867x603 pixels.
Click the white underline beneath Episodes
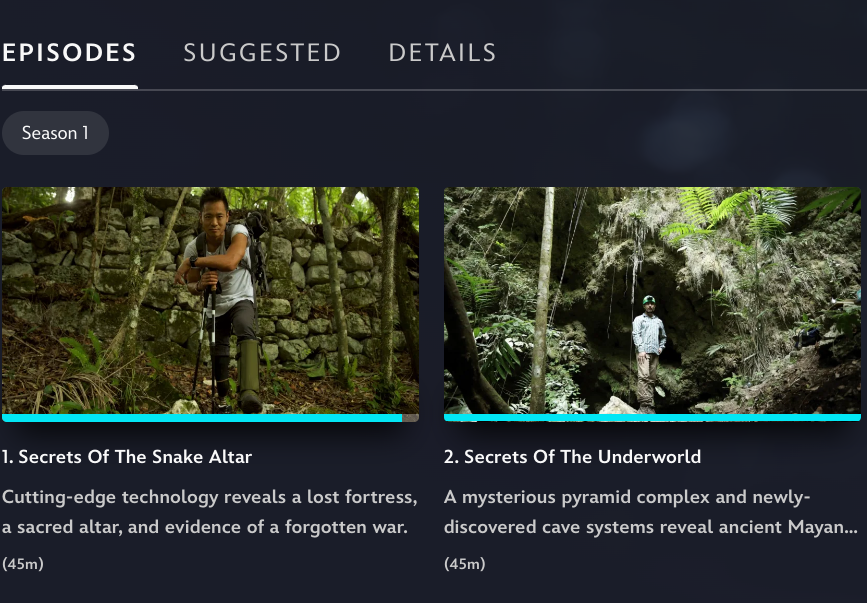click(x=70, y=87)
